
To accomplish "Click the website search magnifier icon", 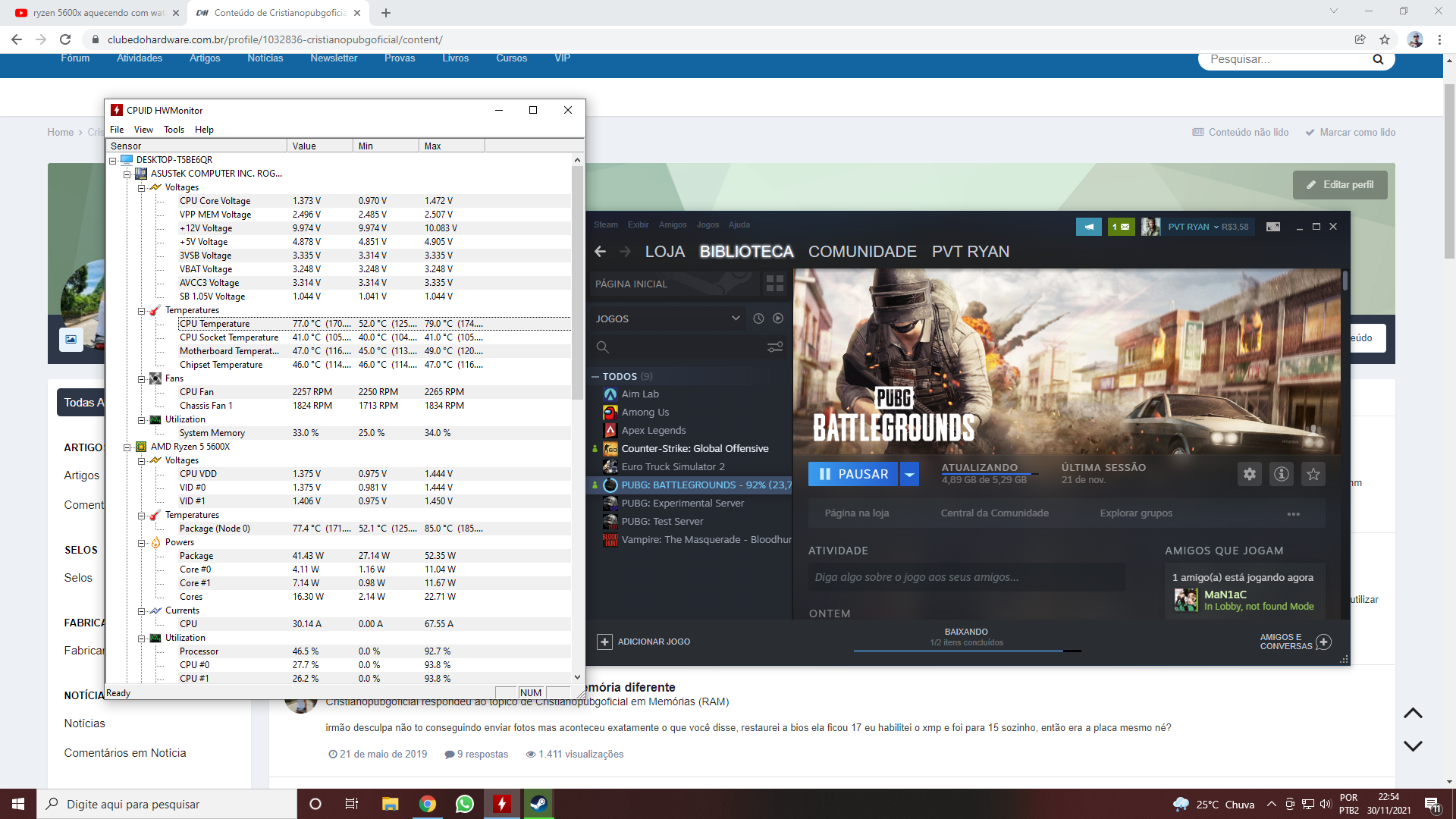I will (x=1378, y=59).
